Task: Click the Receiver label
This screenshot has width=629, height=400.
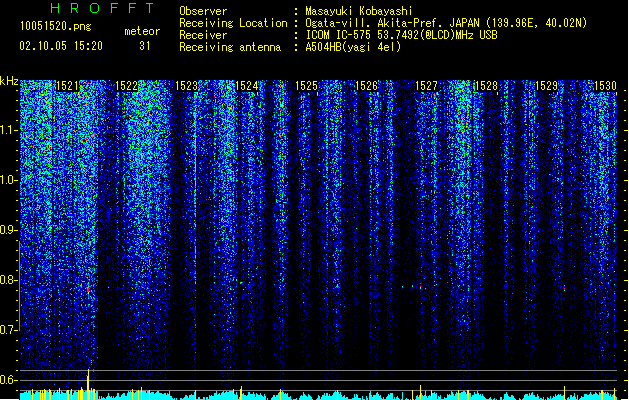Action: pos(203,35)
